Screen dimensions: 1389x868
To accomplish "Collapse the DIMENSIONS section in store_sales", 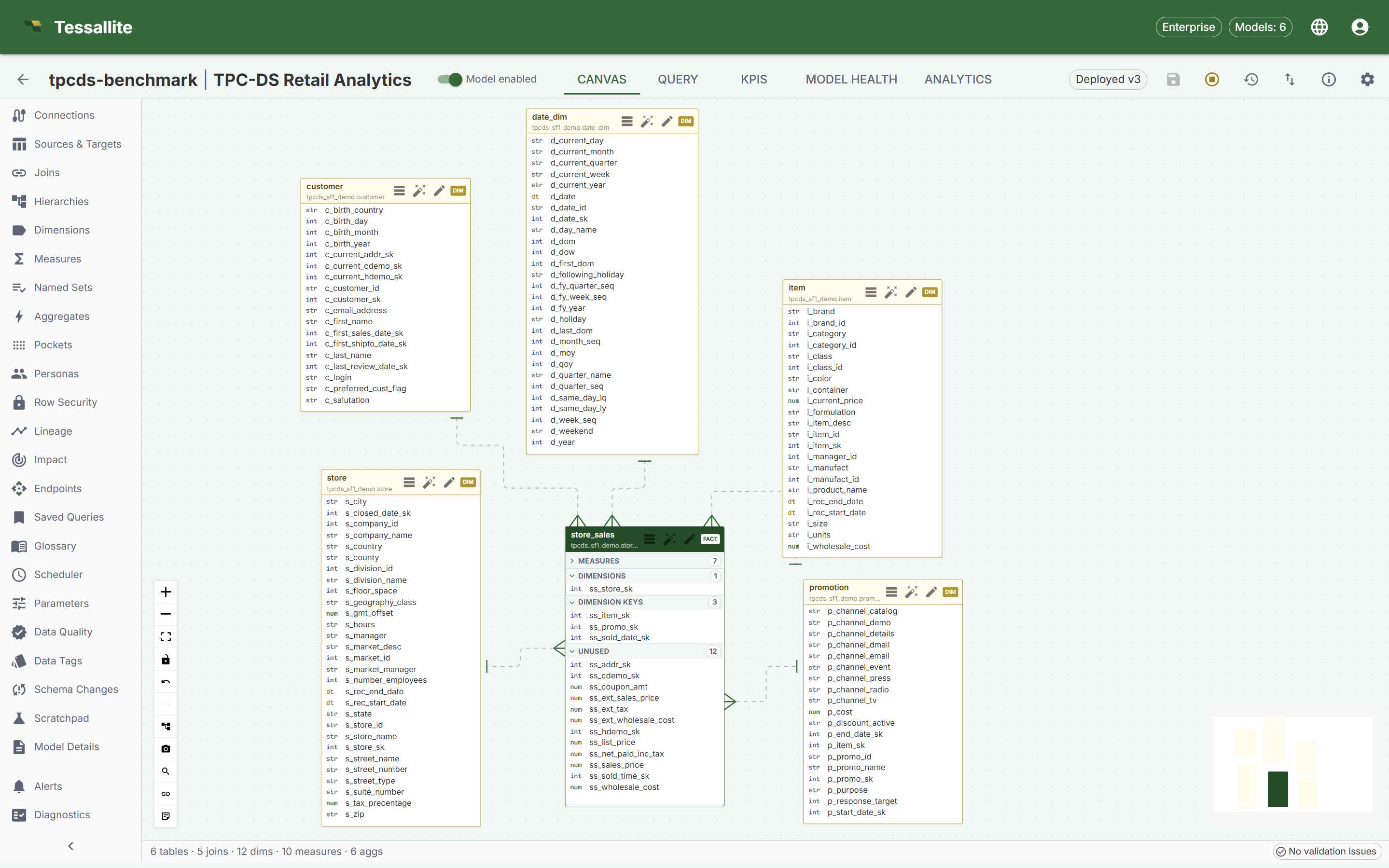I will pyautogui.click(x=644, y=576).
